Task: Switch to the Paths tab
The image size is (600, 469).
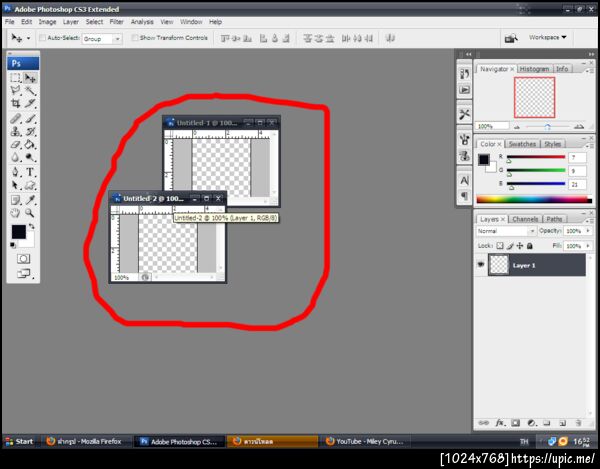Action: tap(554, 219)
